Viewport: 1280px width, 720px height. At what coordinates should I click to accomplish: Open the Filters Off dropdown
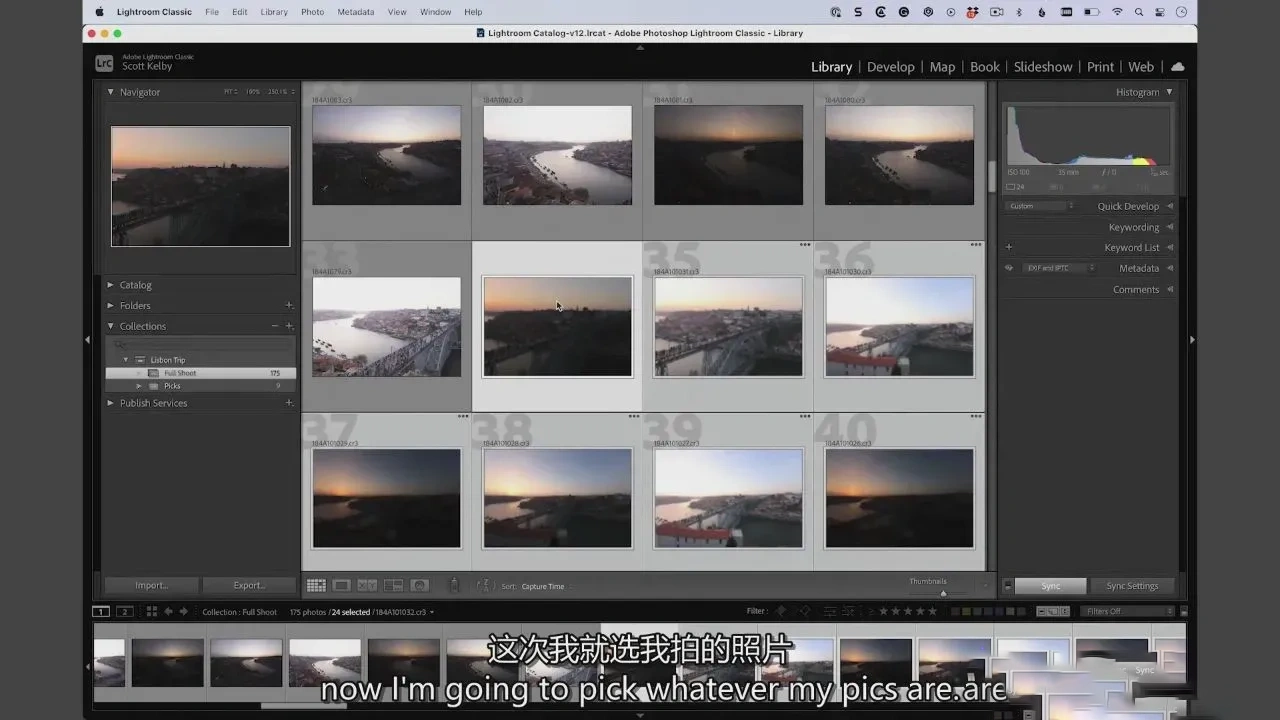click(x=1127, y=611)
